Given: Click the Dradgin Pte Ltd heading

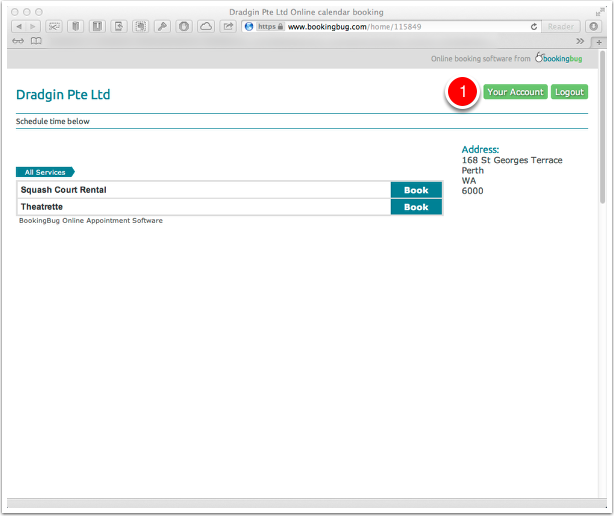Looking at the screenshot, I should coord(63,95).
